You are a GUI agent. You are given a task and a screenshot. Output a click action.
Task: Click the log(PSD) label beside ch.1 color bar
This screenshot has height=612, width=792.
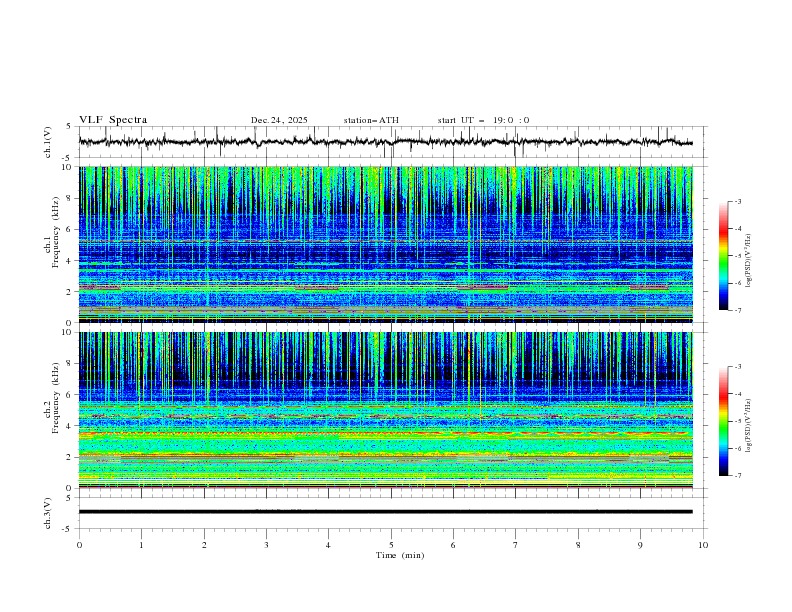click(749, 261)
